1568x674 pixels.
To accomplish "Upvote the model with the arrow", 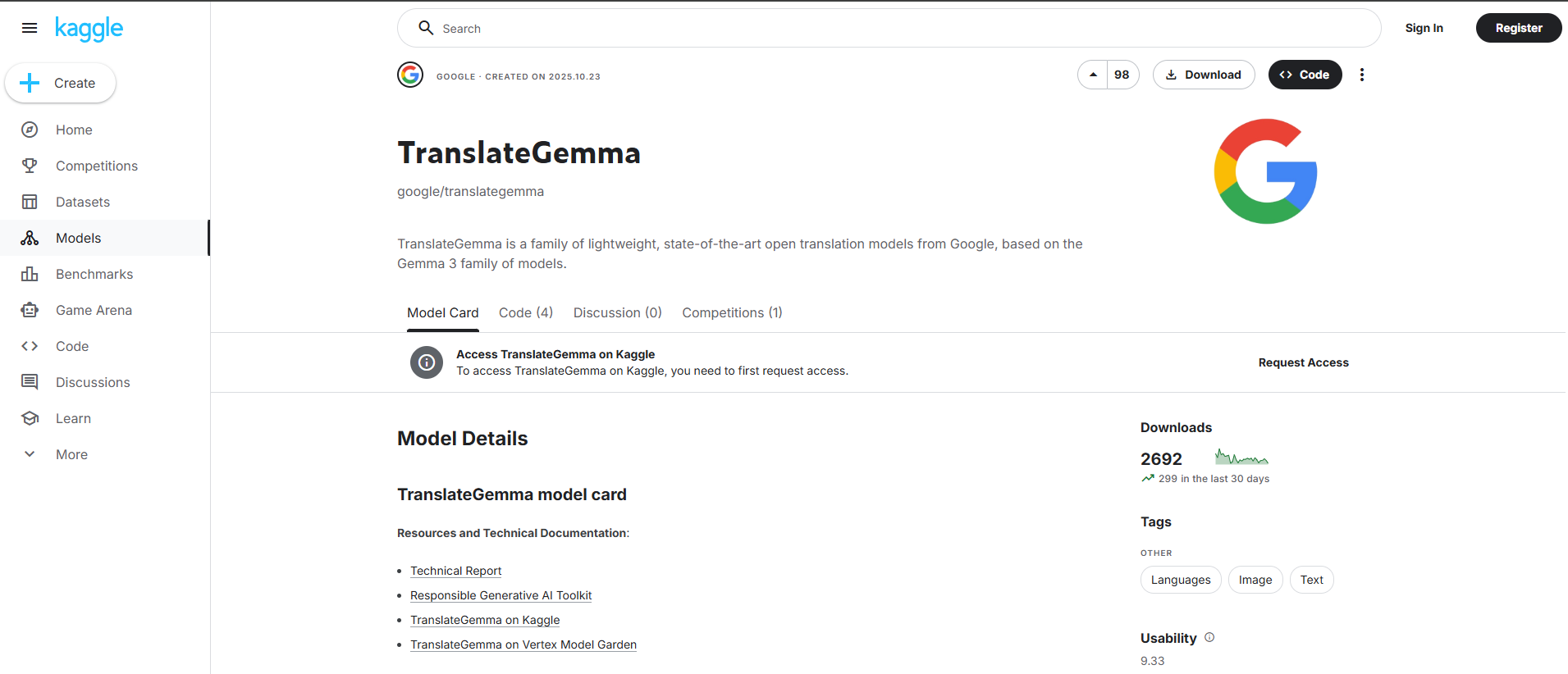I will coord(1093,75).
